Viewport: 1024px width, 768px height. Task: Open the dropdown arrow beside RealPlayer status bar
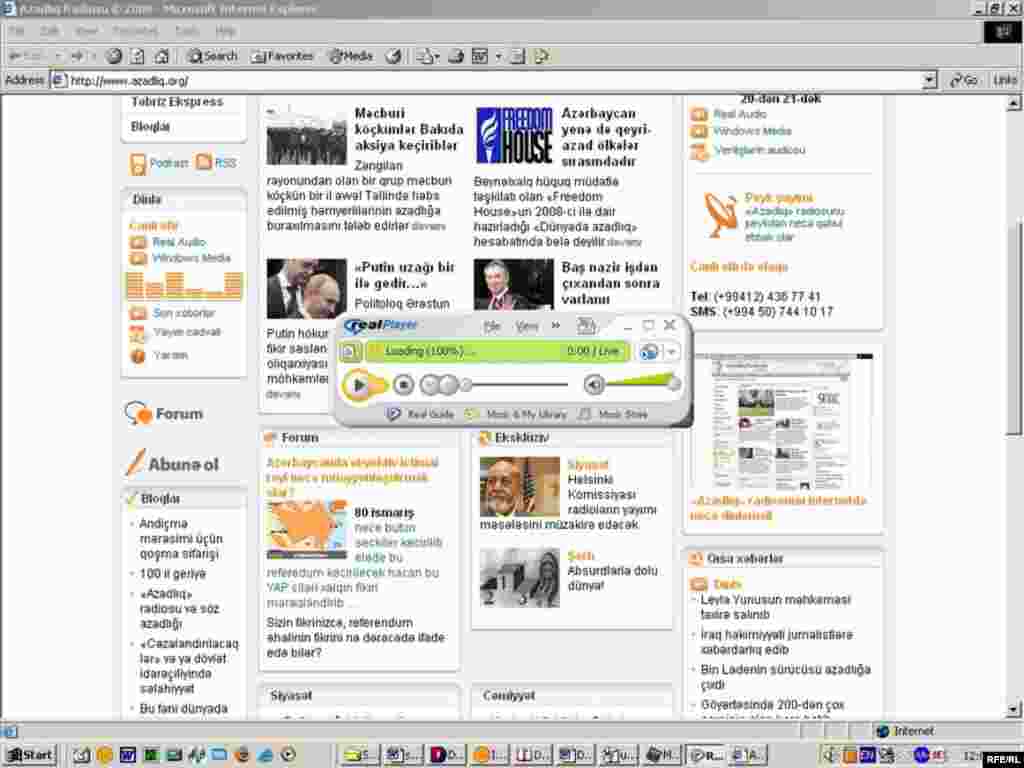[x=672, y=351]
